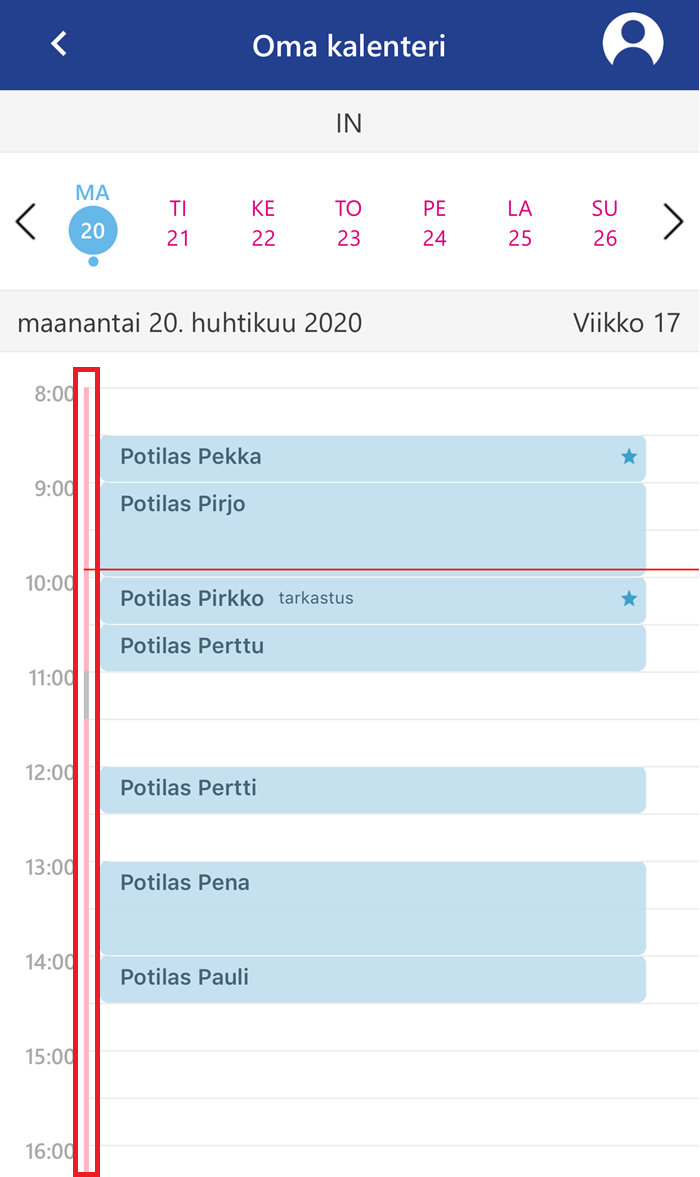The width and height of the screenshot is (700, 1177).
Task: Tap the back arrow in header
Action: point(59,44)
